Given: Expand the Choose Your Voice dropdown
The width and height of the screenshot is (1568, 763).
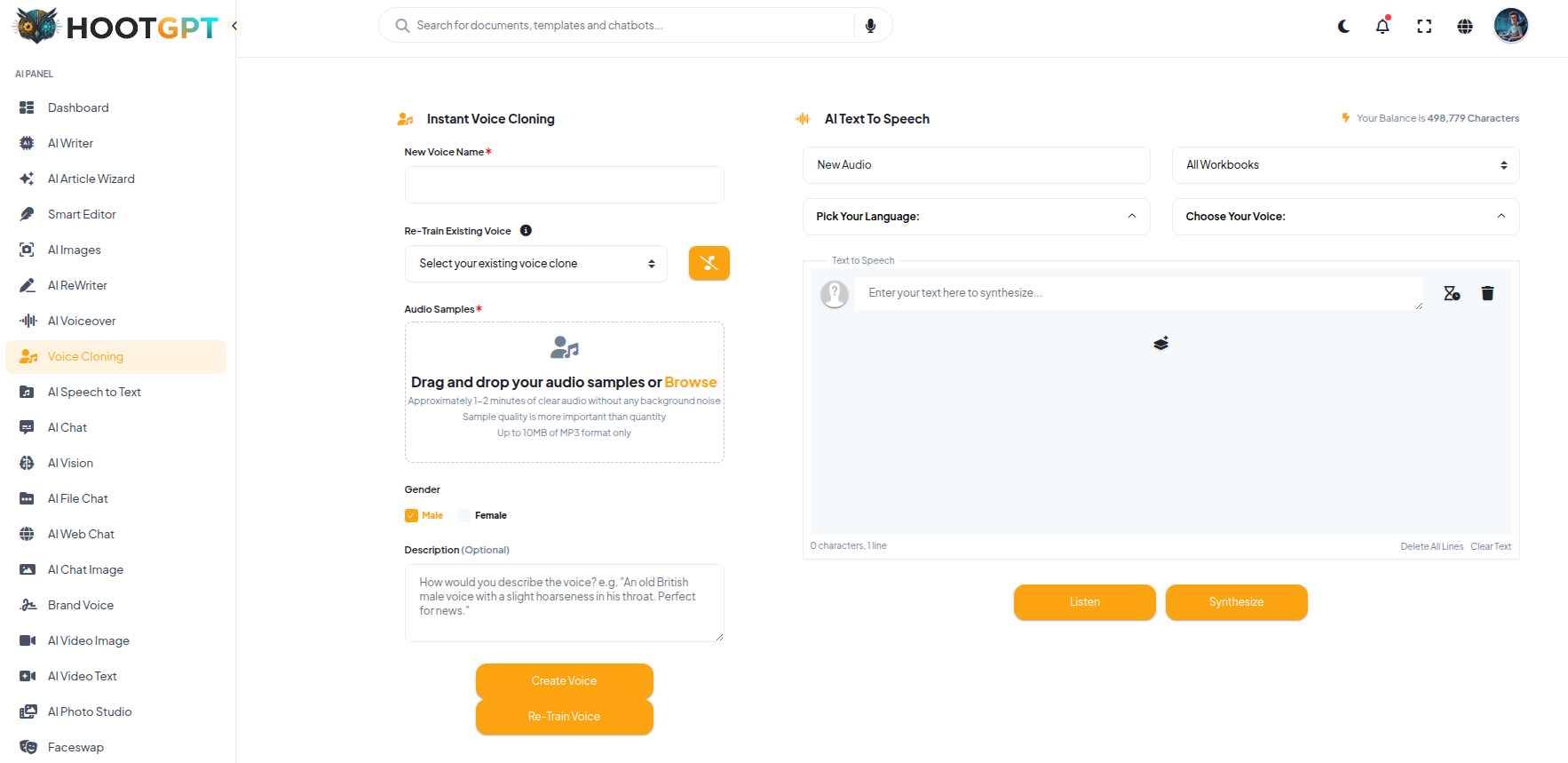Looking at the screenshot, I should coord(1345,216).
